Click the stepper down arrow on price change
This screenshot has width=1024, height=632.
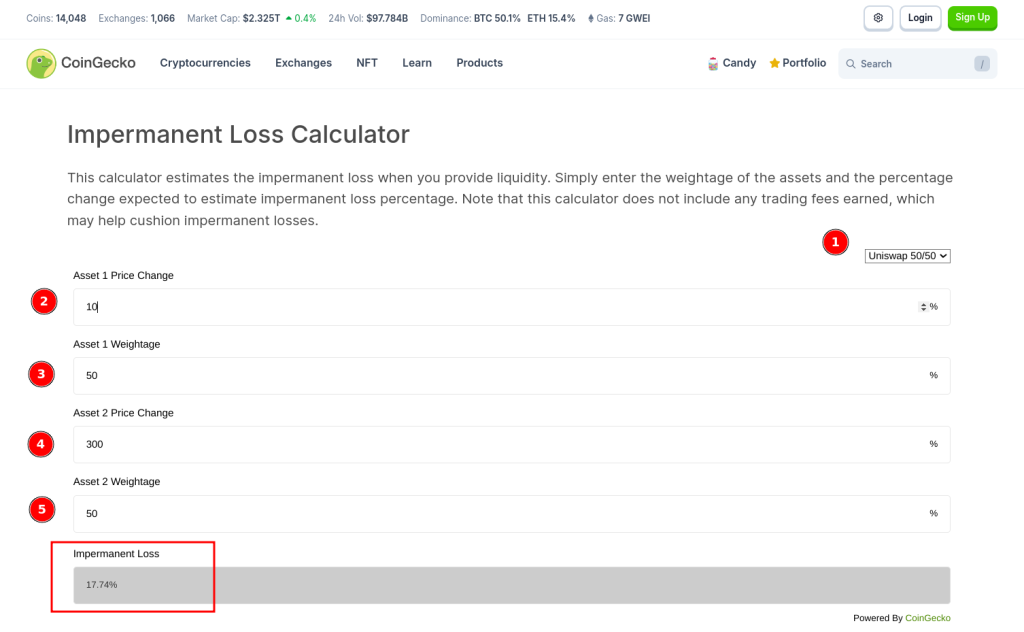pos(924,310)
